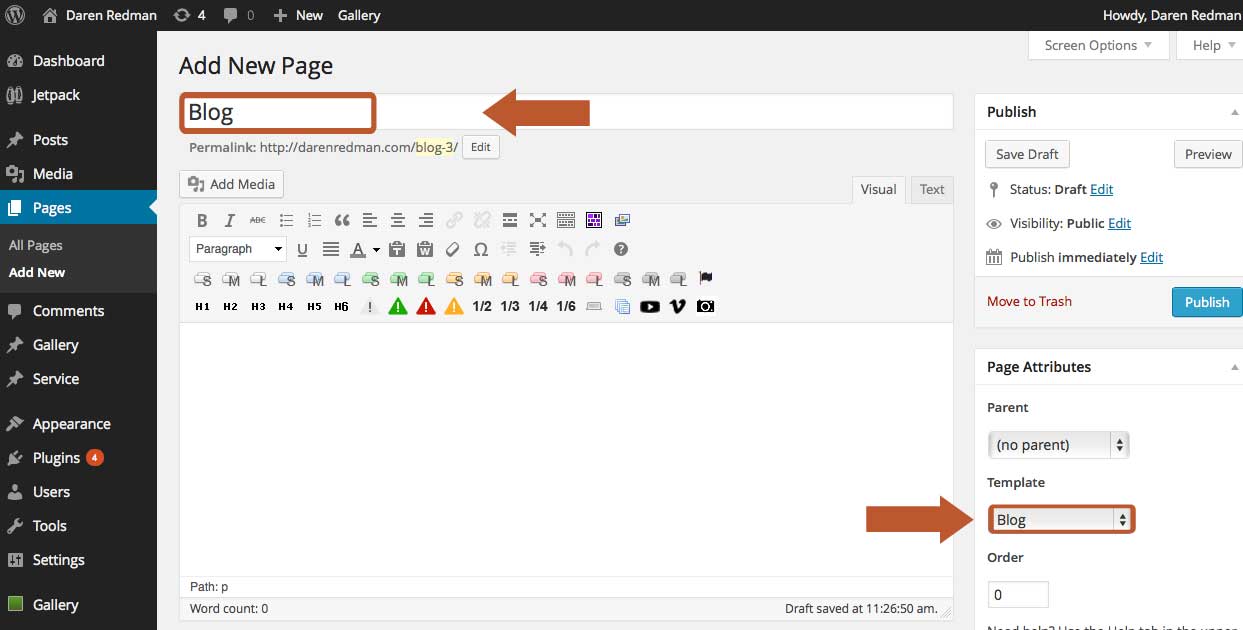Image resolution: width=1243 pixels, height=630 pixels.
Task: Collapse the Page Attributes box
Action: [1235, 368]
